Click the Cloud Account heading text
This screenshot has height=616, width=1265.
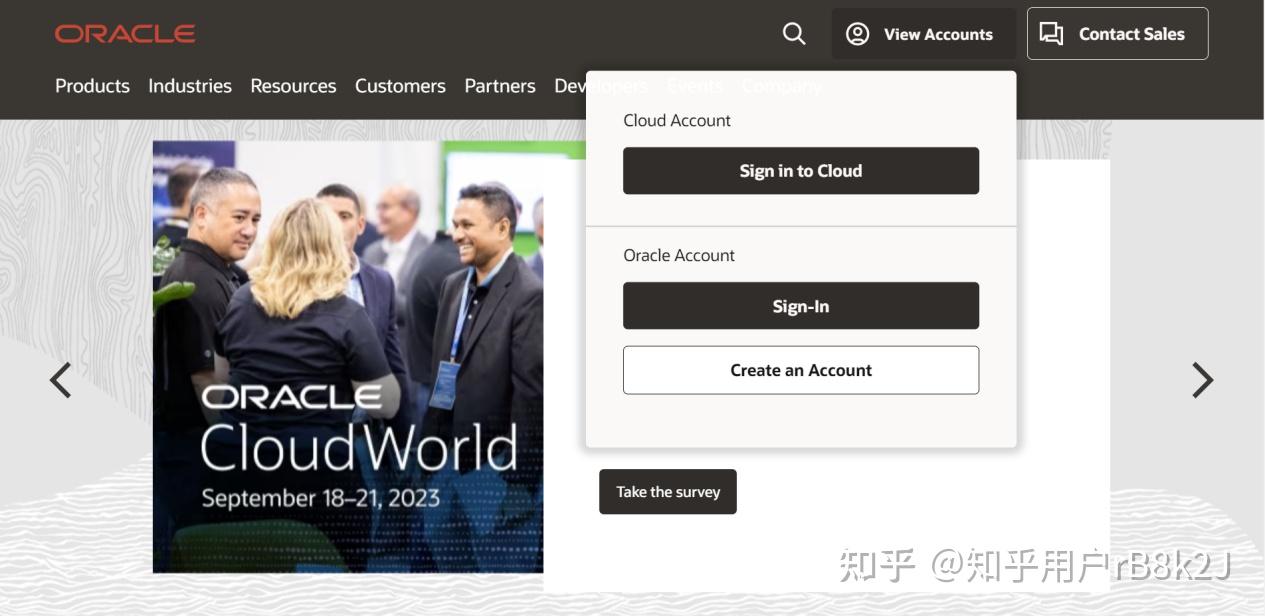677,120
